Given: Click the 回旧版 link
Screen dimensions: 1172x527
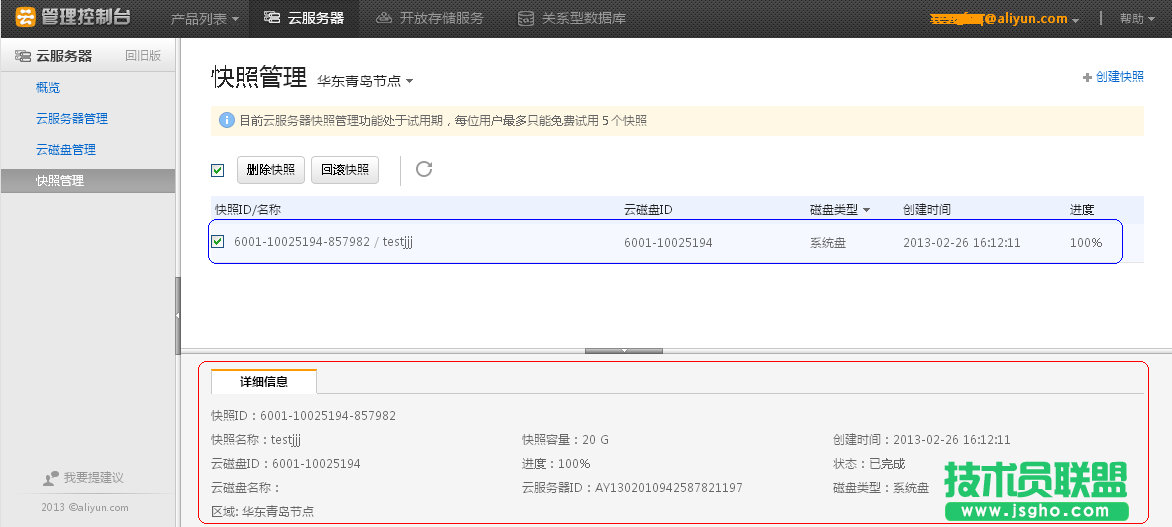Looking at the screenshot, I should point(143,55).
